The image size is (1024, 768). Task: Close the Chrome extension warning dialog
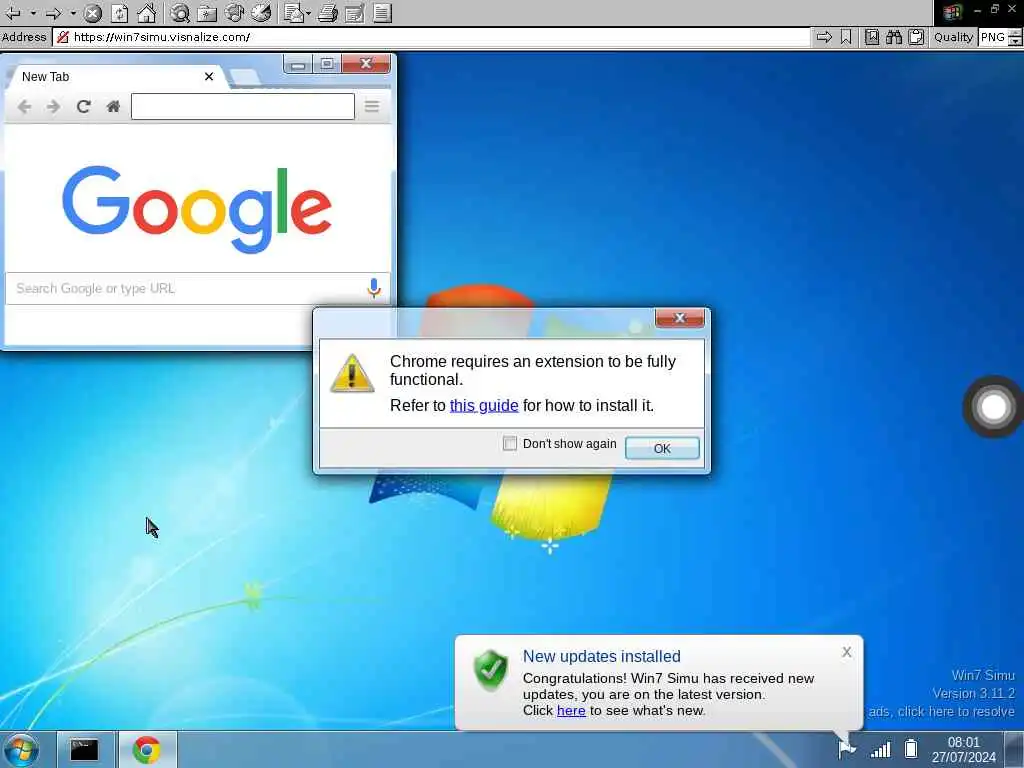coord(680,318)
